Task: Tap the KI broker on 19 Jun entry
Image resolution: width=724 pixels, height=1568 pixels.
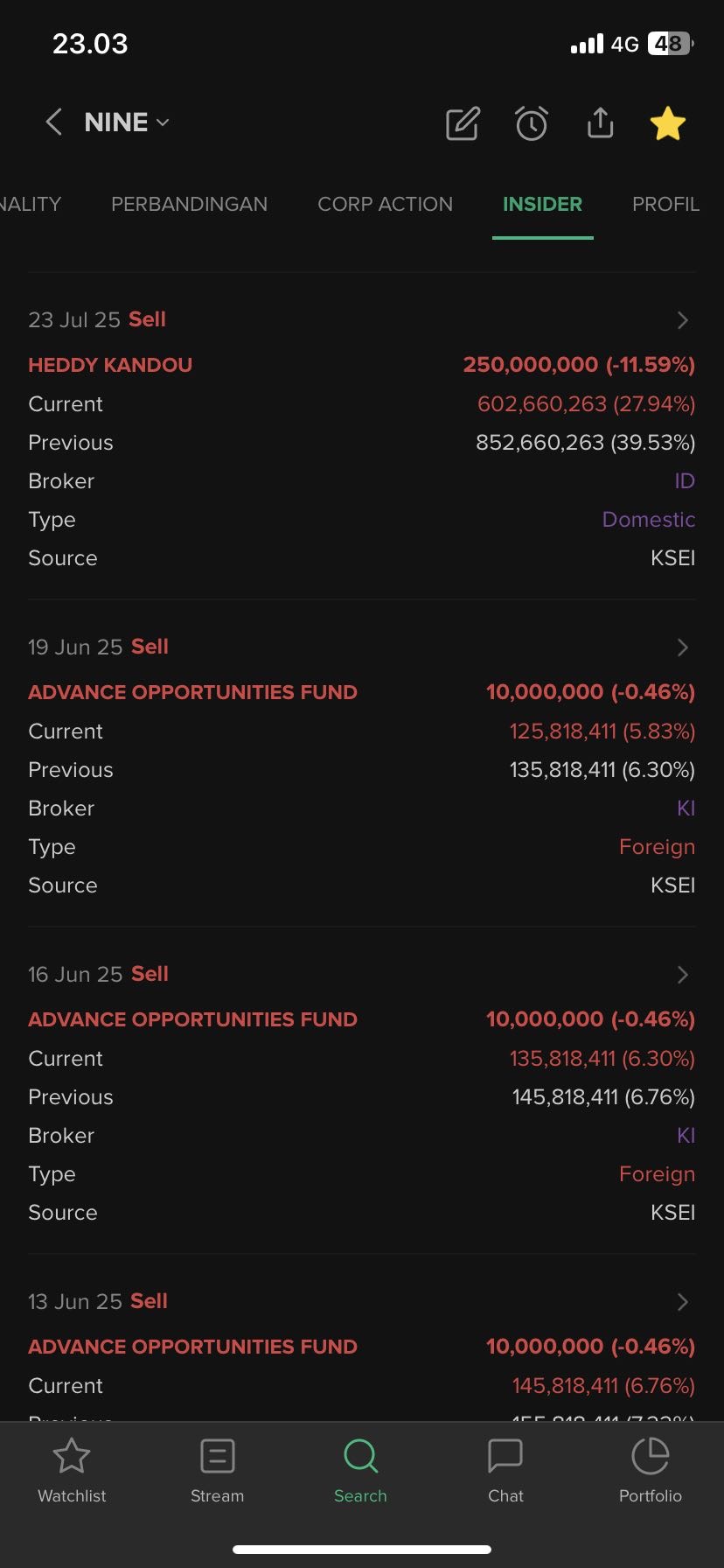Action: [686, 808]
